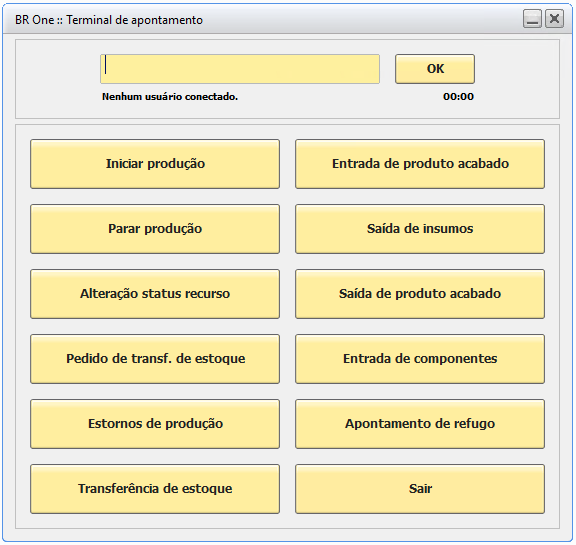Image resolution: width=576 pixels, height=545 pixels.
Task: Choose Saída de produto acabado
Action: click(x=420, y=294)
